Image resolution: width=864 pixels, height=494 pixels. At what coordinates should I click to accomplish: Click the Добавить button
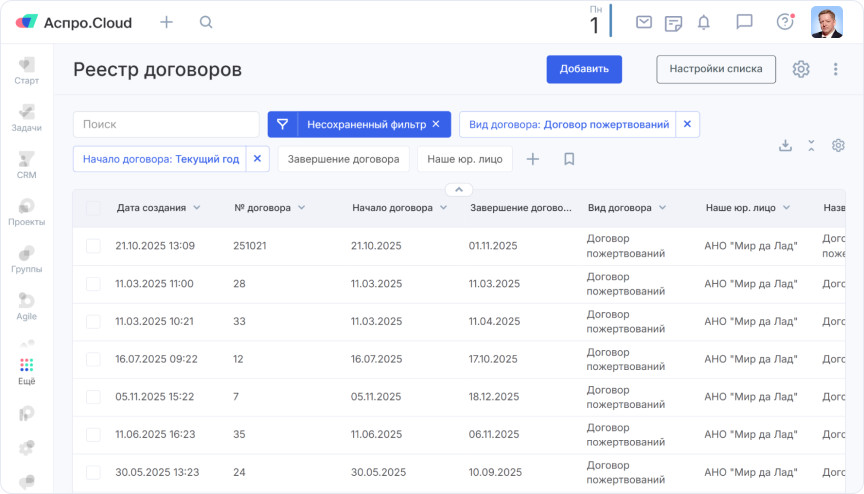pos(584,69)
